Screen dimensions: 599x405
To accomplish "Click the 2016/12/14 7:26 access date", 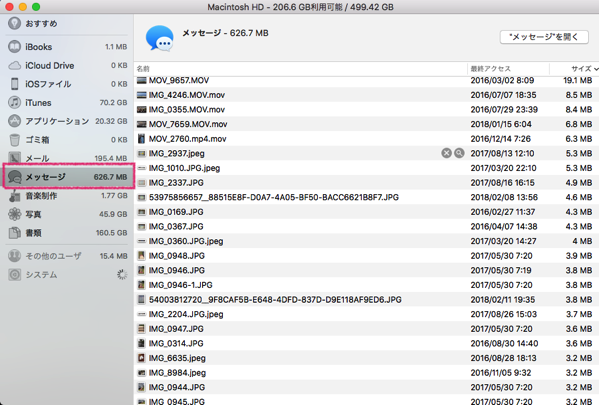I will point(501,139).
